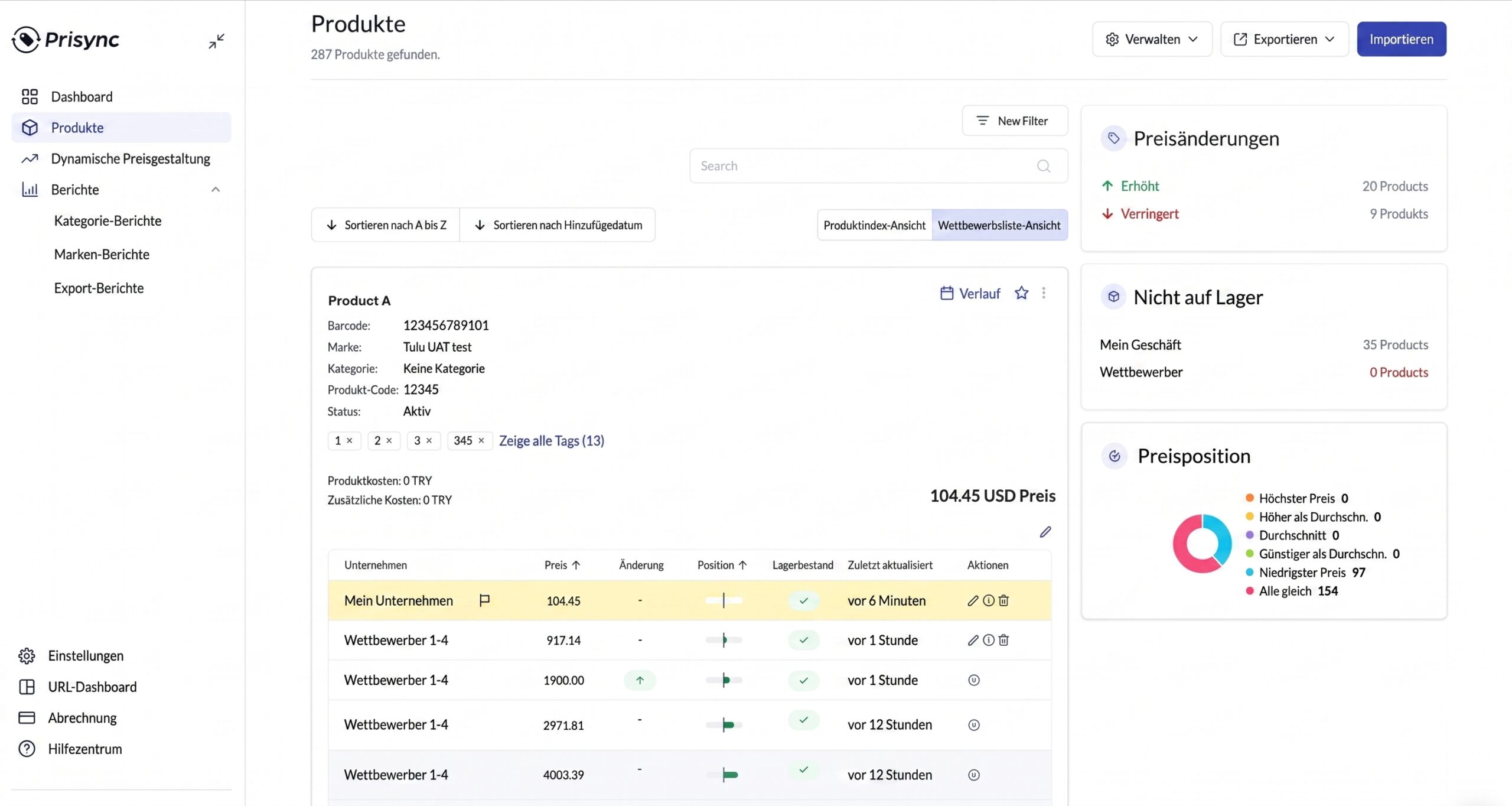Select Höchster Preis legend entry
1512x806 pixels.
tap(1296, 498)
